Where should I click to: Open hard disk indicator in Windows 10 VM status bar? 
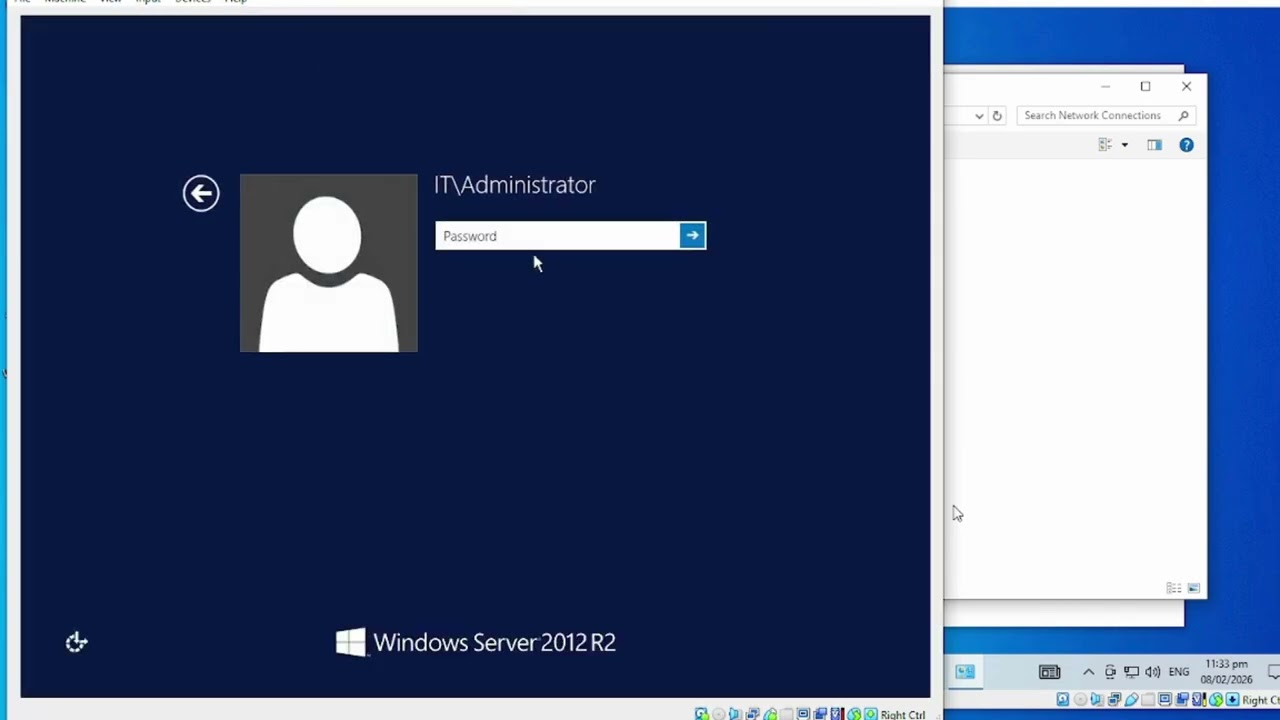[x=1062, y=700]
